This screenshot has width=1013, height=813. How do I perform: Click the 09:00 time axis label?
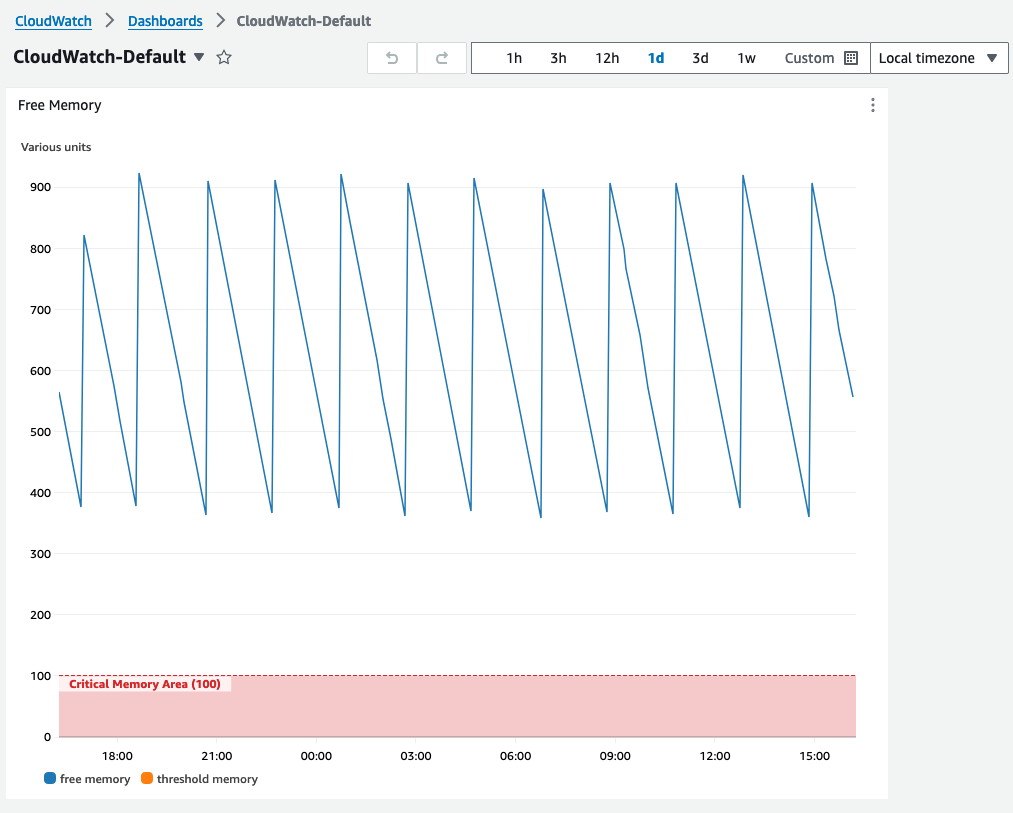(615, 756)
